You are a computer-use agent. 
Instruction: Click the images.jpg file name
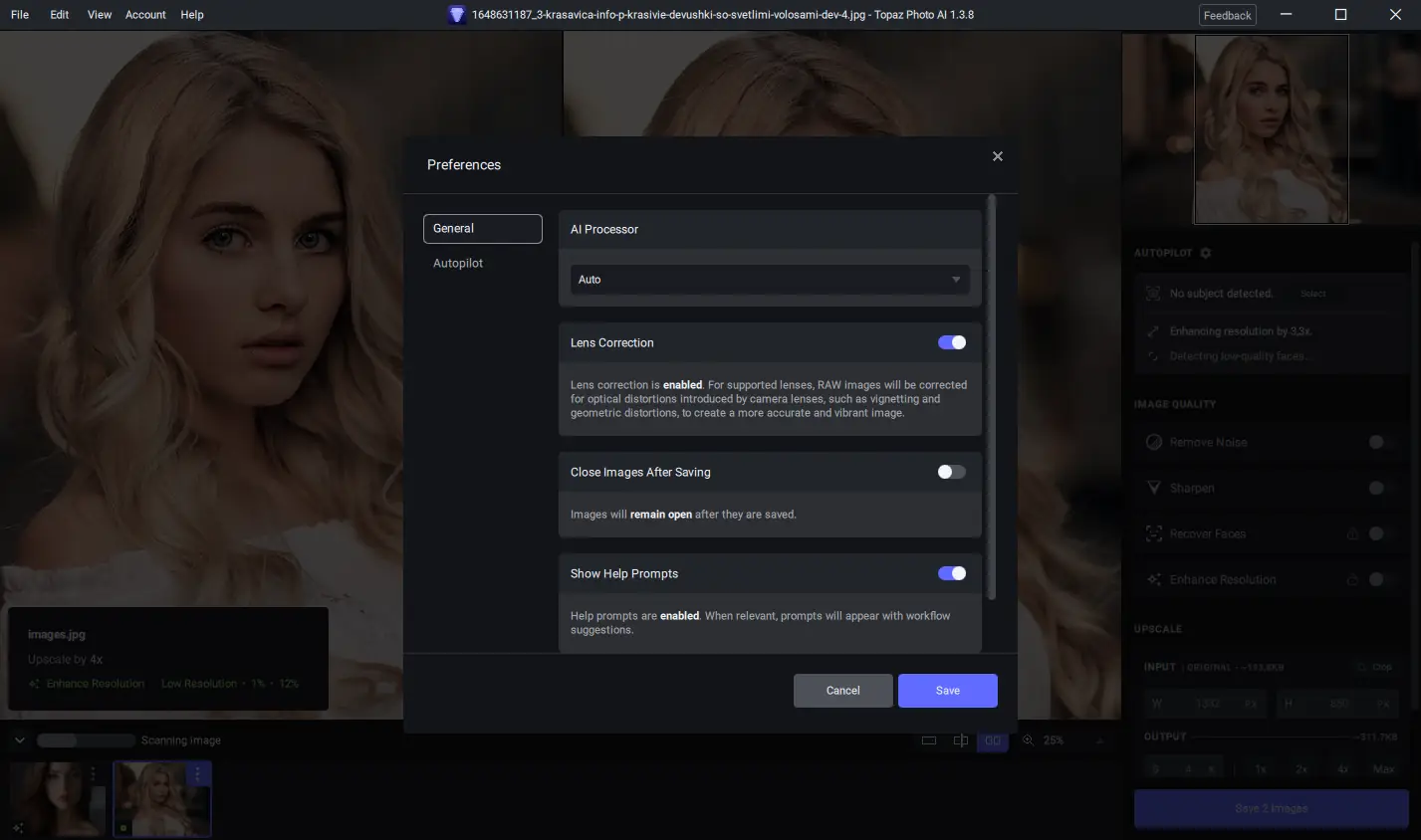(x=57, y=635)
